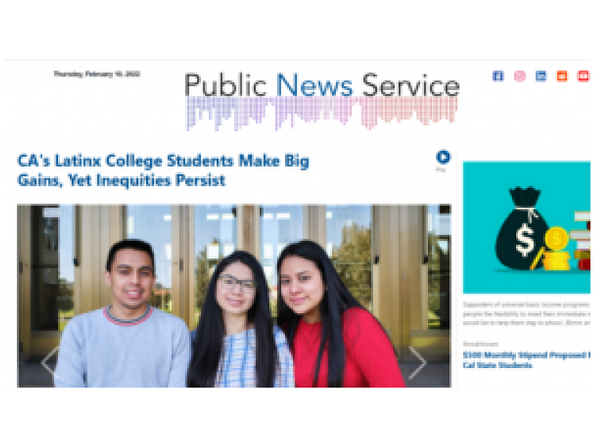Open the Facebook social icon
The image size is (600, 443).
tap(498, 76)
